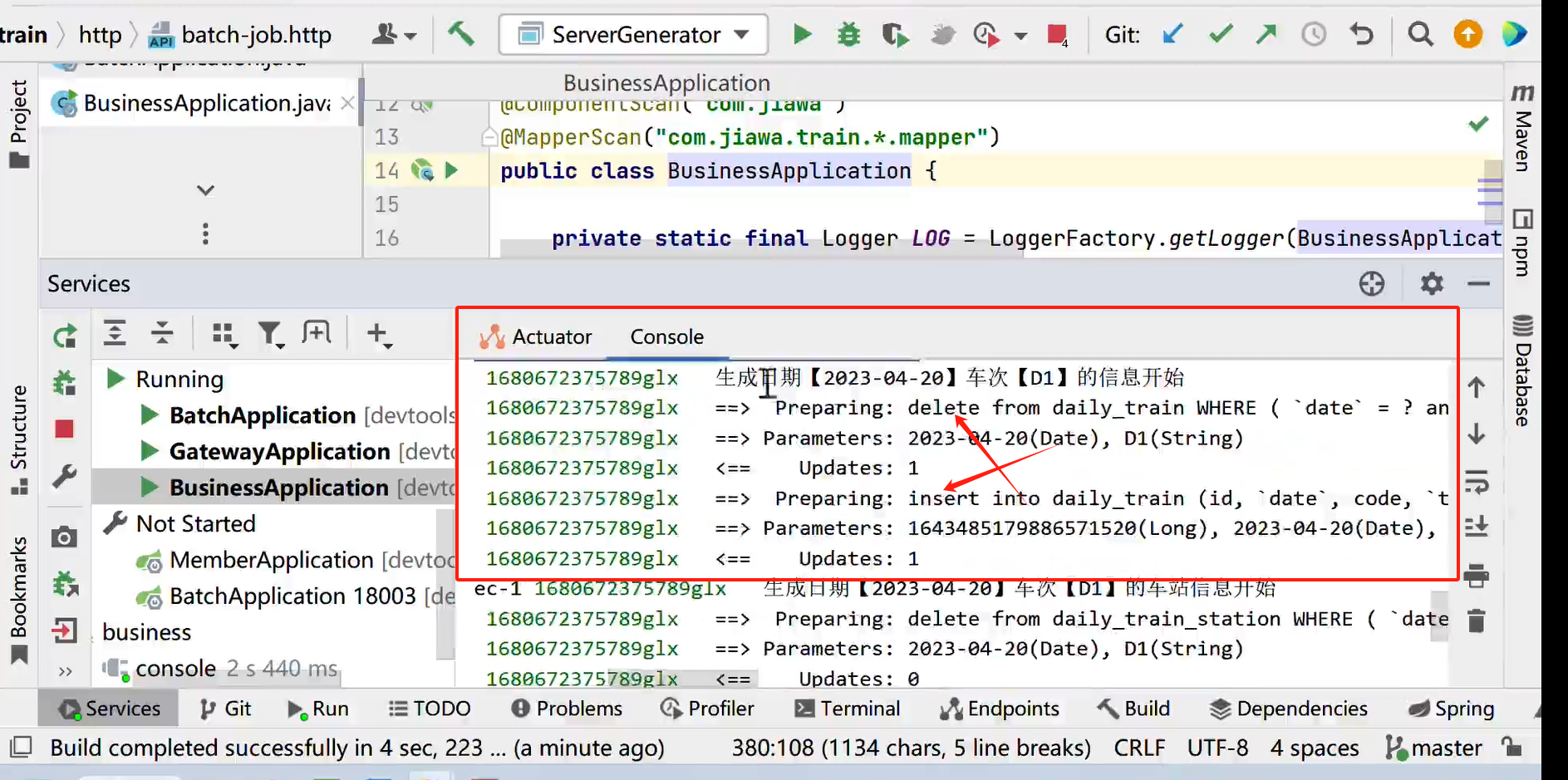This screenshot has height=780, width=1568.
Task: Stop the running process red square
Action: (1057, 34)
